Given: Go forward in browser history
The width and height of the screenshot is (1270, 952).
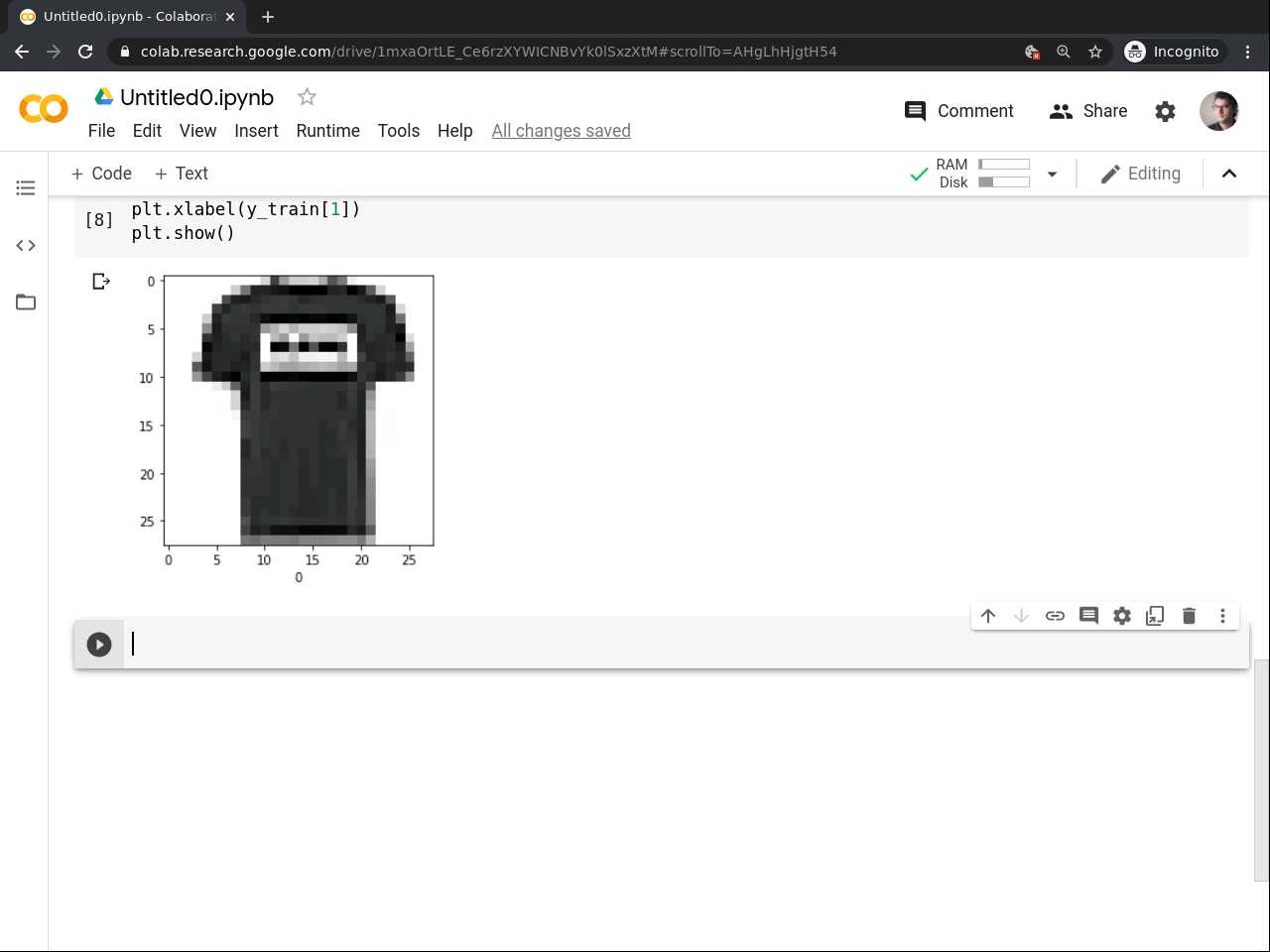Looking at the screenshot, I should pyautogui.click(x=54, y=52).
